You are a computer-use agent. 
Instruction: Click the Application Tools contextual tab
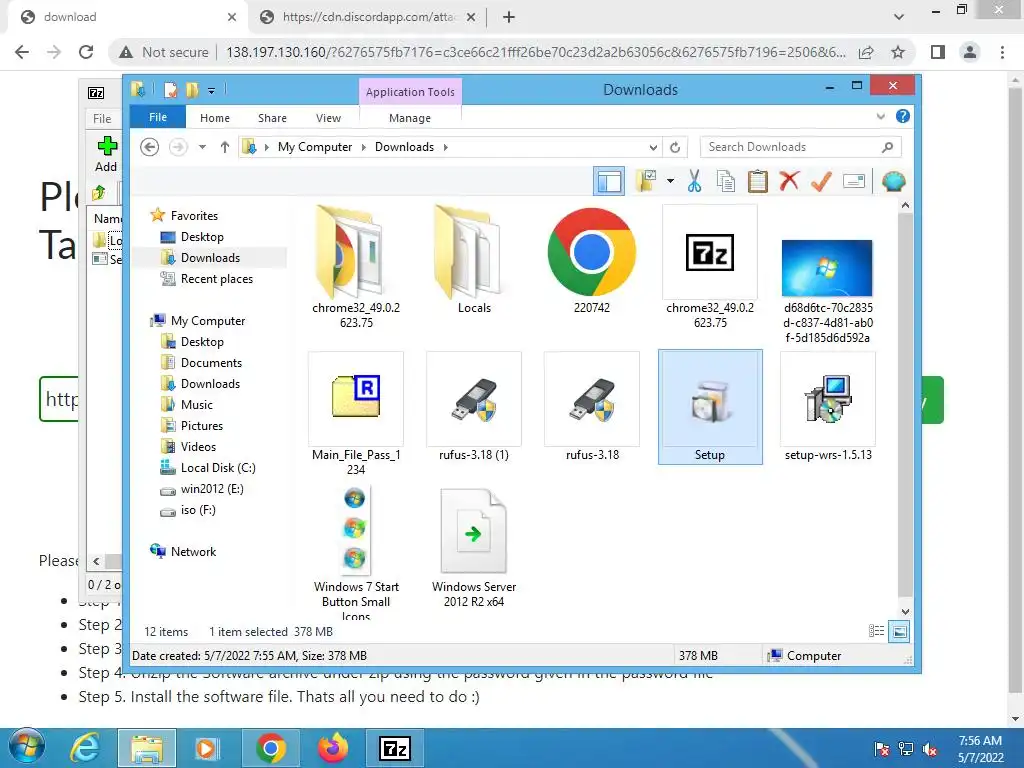[x=410, y=91]
